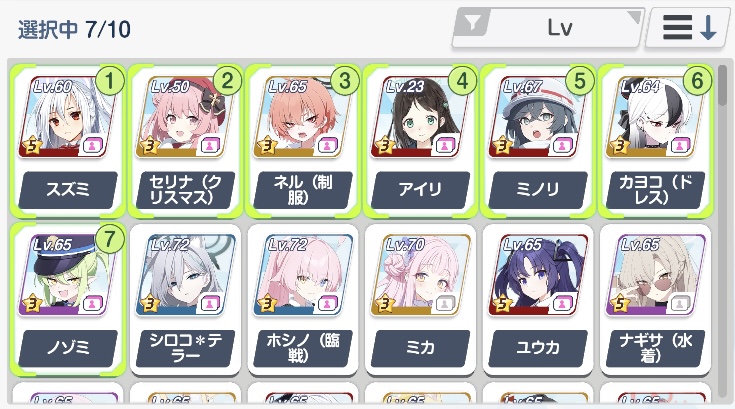The image size is (735, 409).
Task: Select the ホシノ(臨戦) portrait
Action: pos(303,275)
